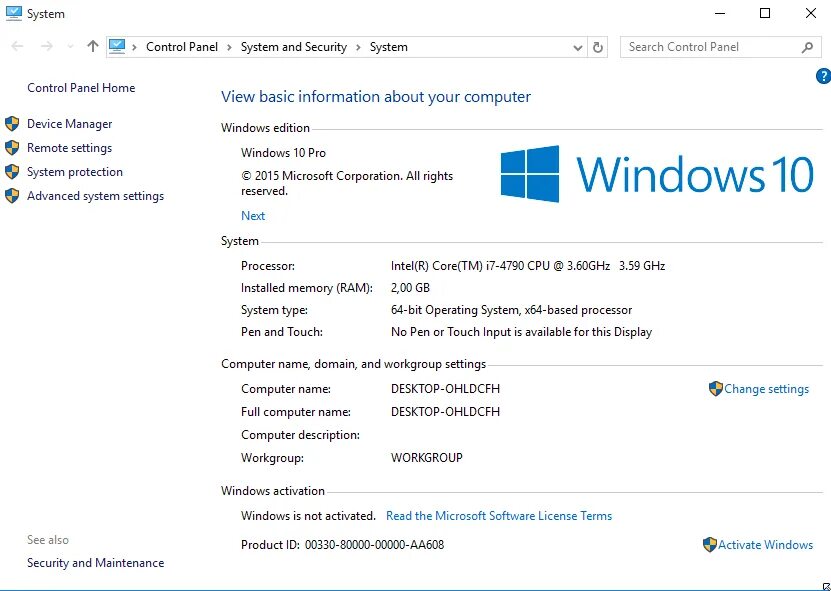Viewport: 831px width, 591px height.
Task: Click the search magnifier icon
Action: click(x=807, y=47)
